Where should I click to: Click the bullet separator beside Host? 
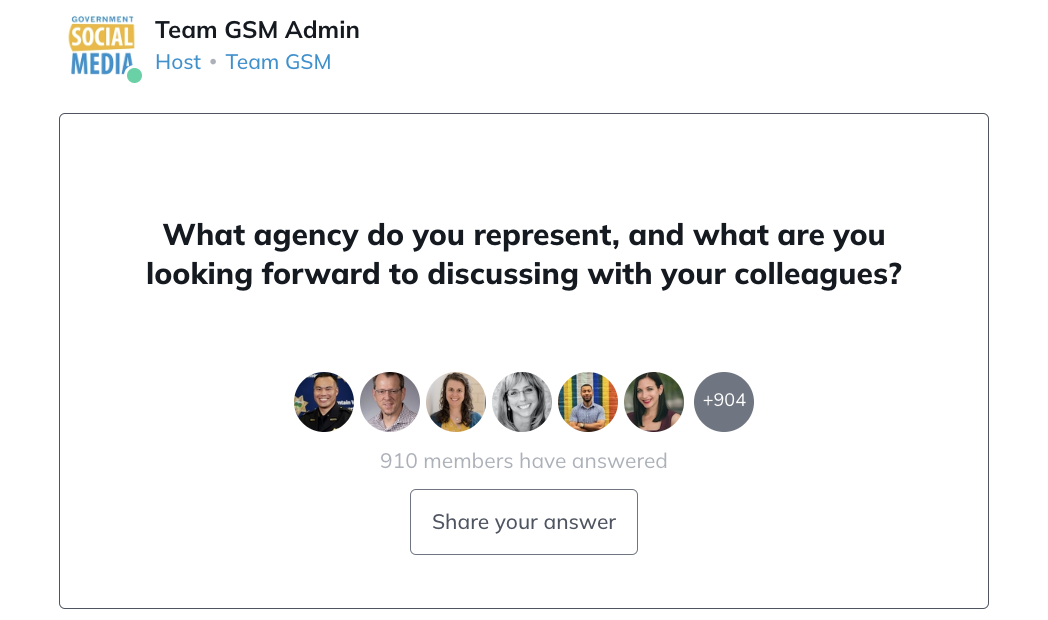click(213, 62)
